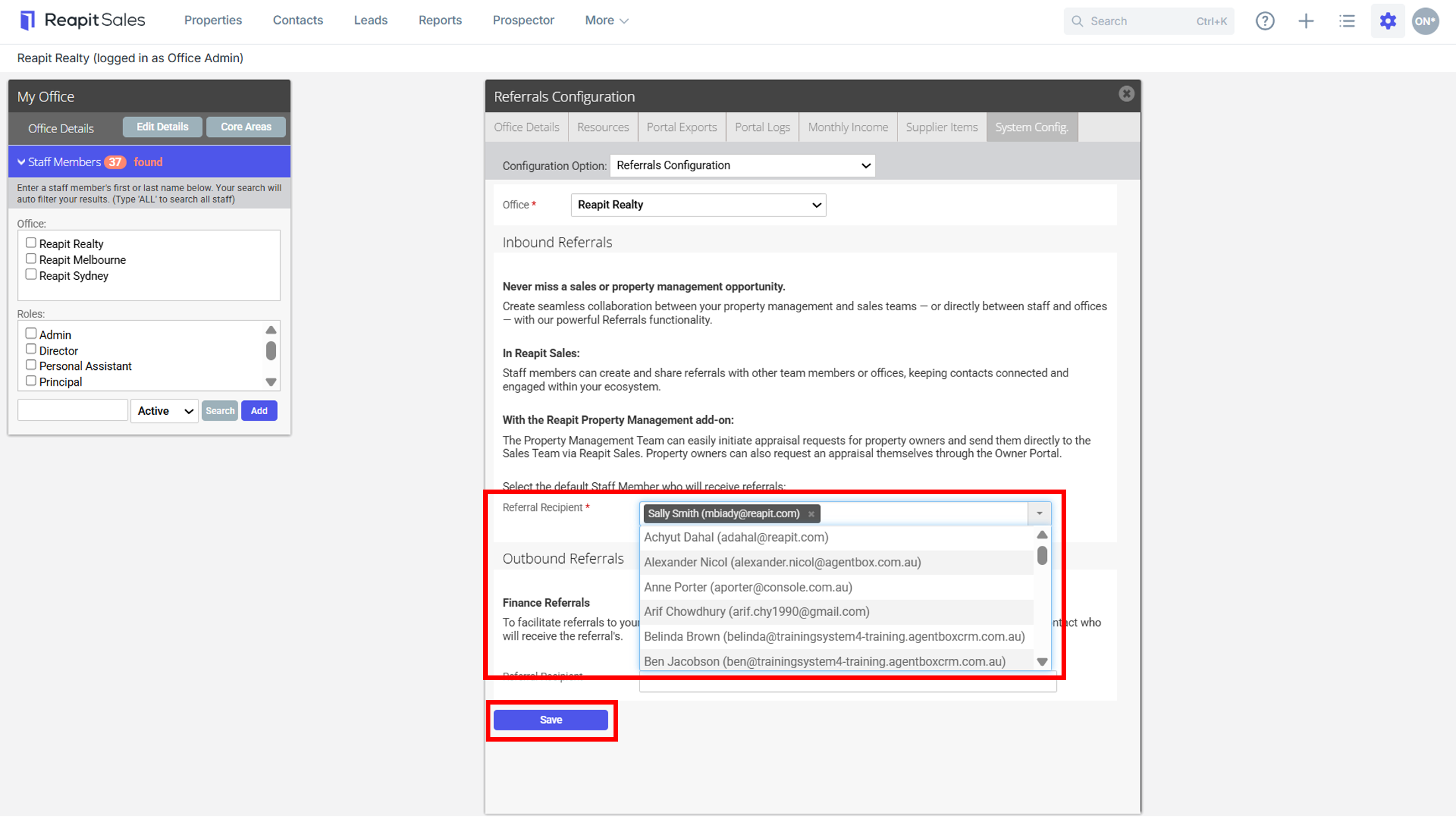
Task: Open the Configuration Option dropdown
Action: [x=743, y=165]
